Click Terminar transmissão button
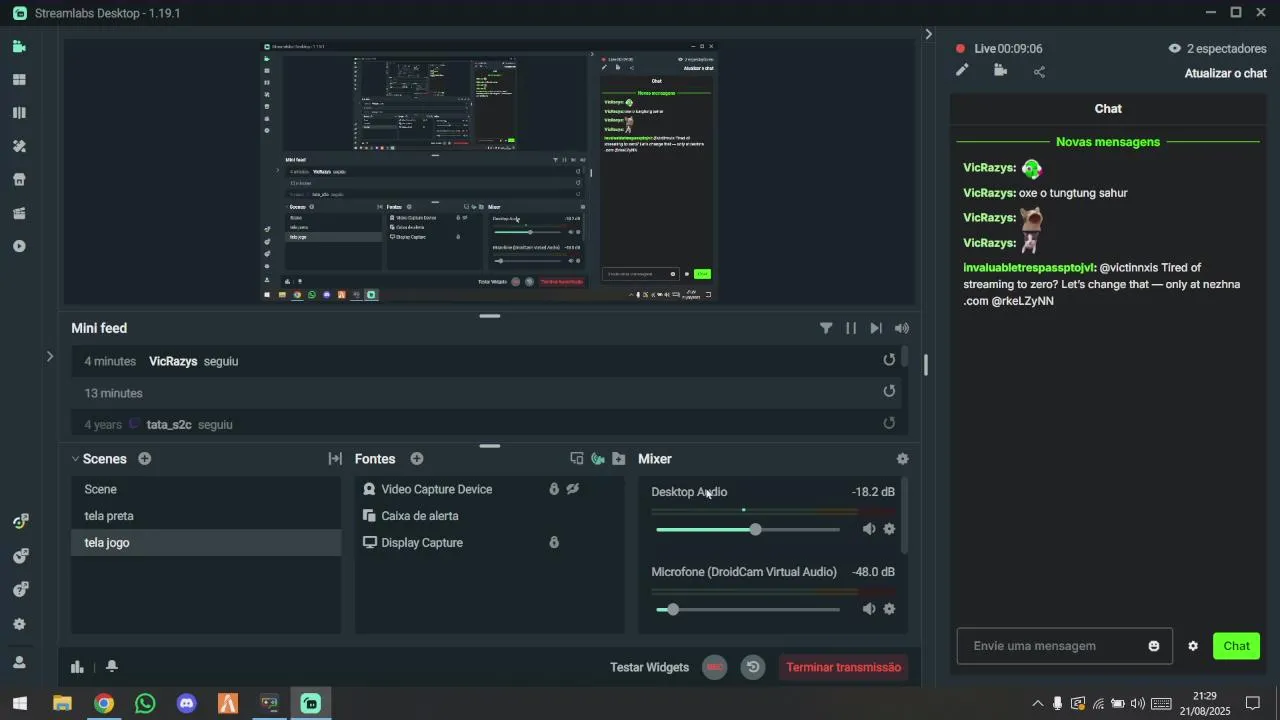Screen dimensions: 1280x720 click(843, 667)
